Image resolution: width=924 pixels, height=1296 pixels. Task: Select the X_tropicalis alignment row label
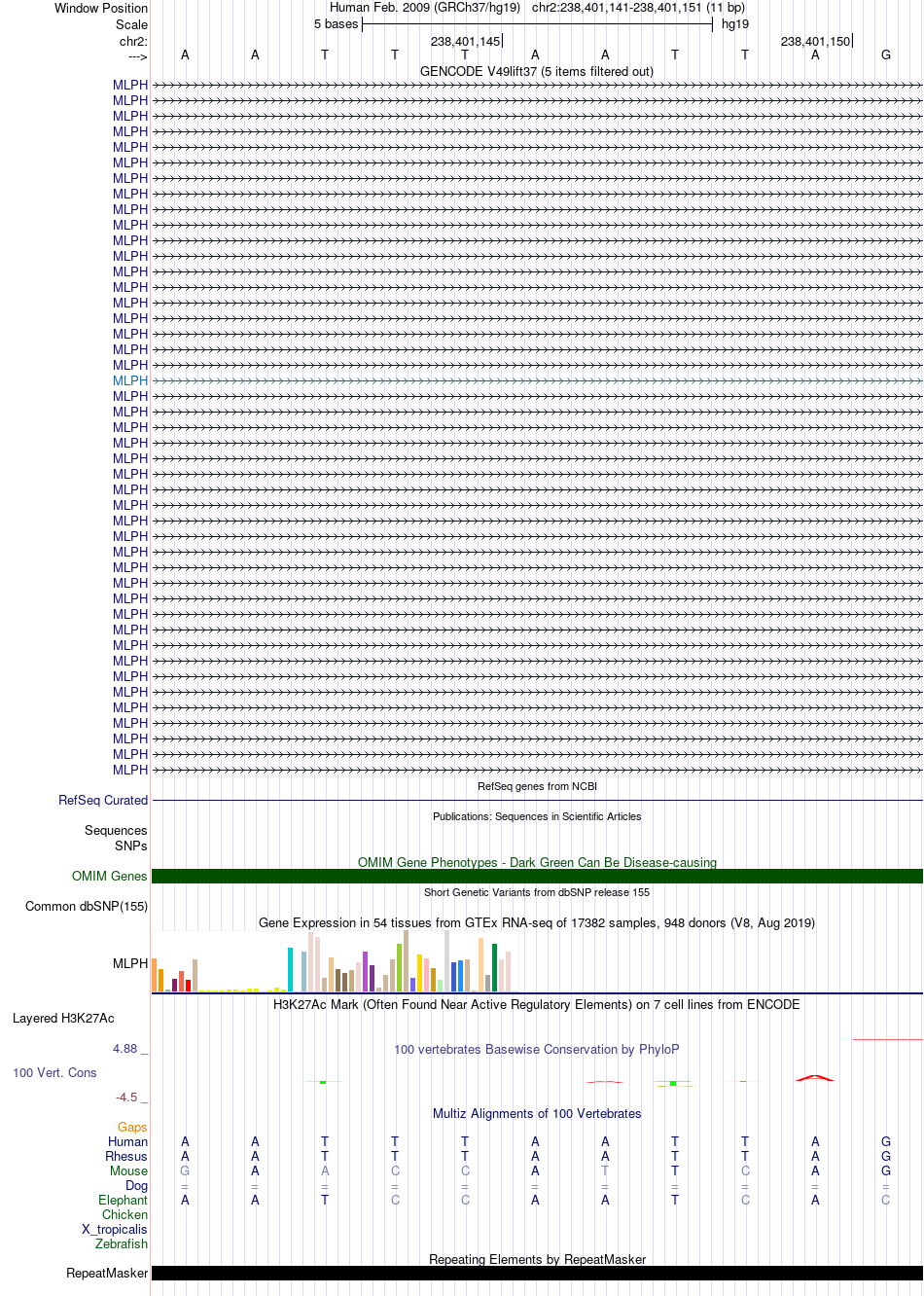[115, 1230]
